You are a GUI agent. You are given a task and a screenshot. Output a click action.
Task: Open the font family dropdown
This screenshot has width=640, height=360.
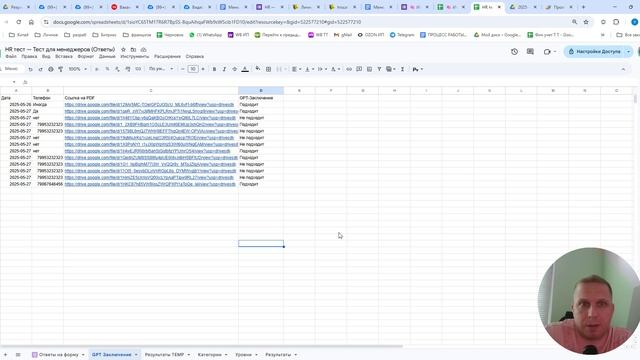point(161,69)
